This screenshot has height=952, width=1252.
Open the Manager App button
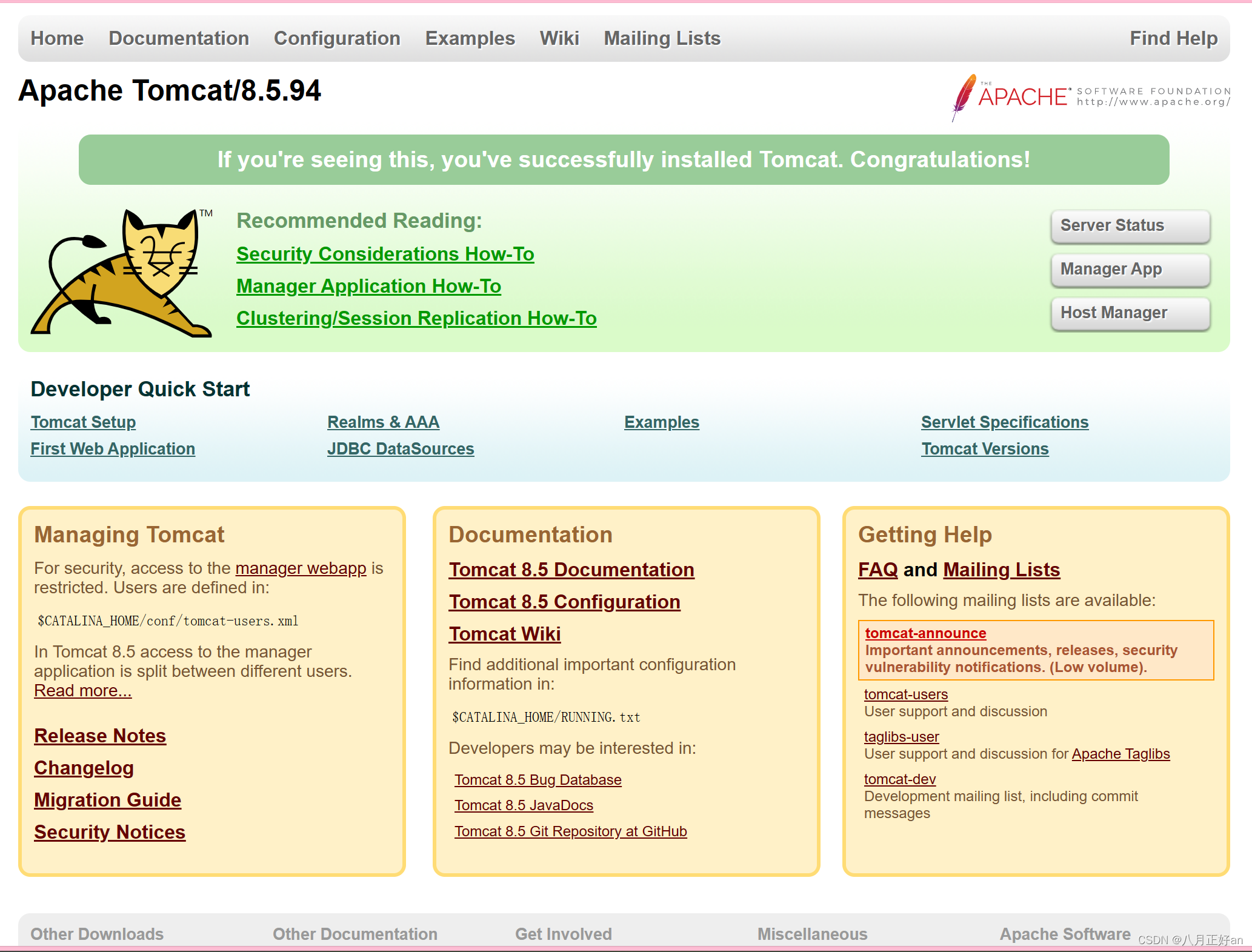click(x=1130, y=269)
